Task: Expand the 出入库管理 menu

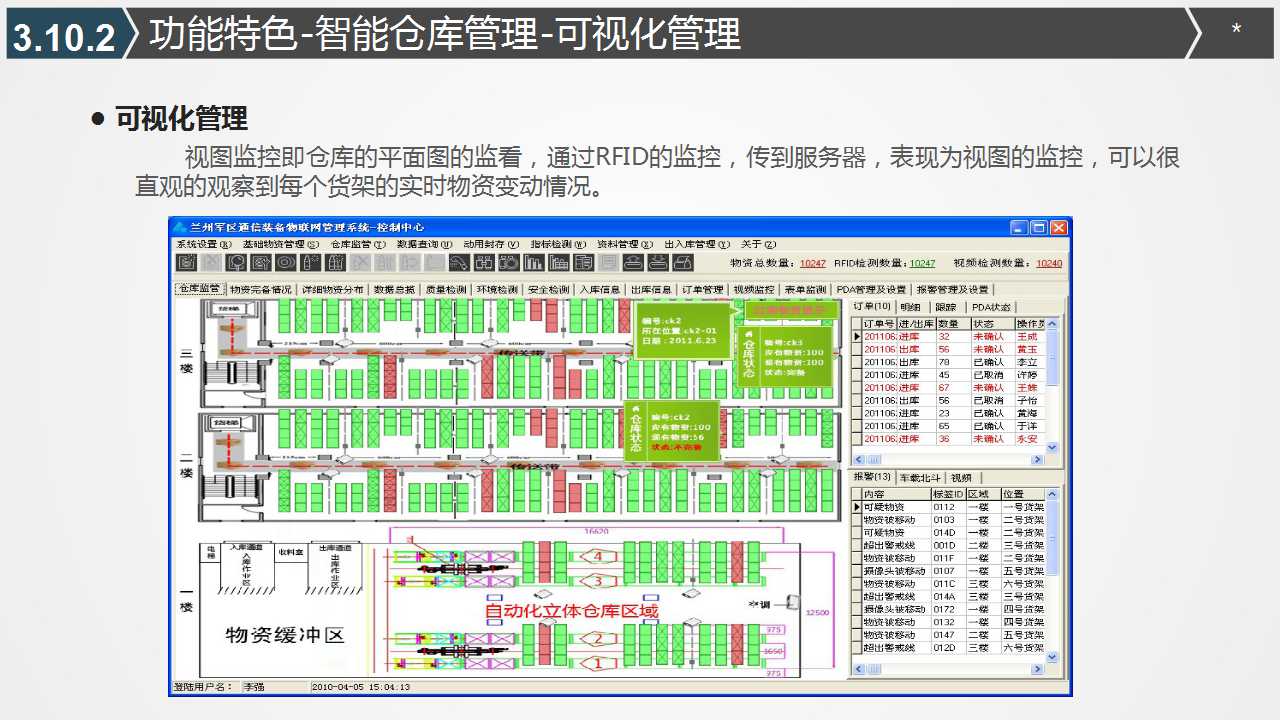Action: pos(695,244)
